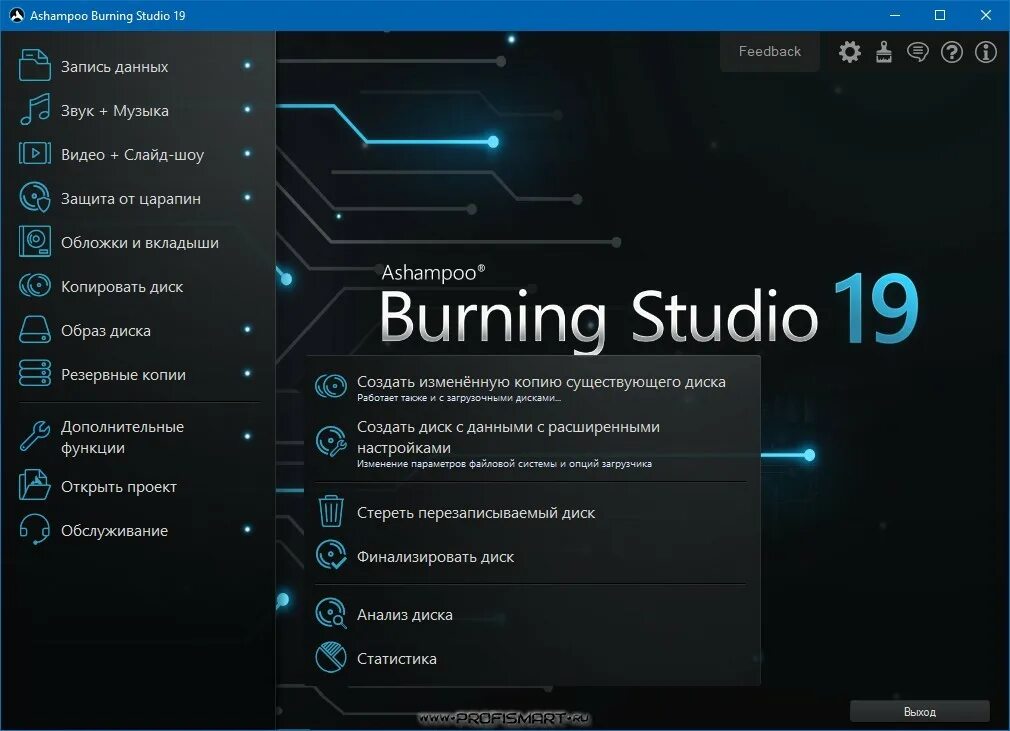Click the Копировать диск double-disc icon
Screen dimensions: 1010x731
pos(35,285)
